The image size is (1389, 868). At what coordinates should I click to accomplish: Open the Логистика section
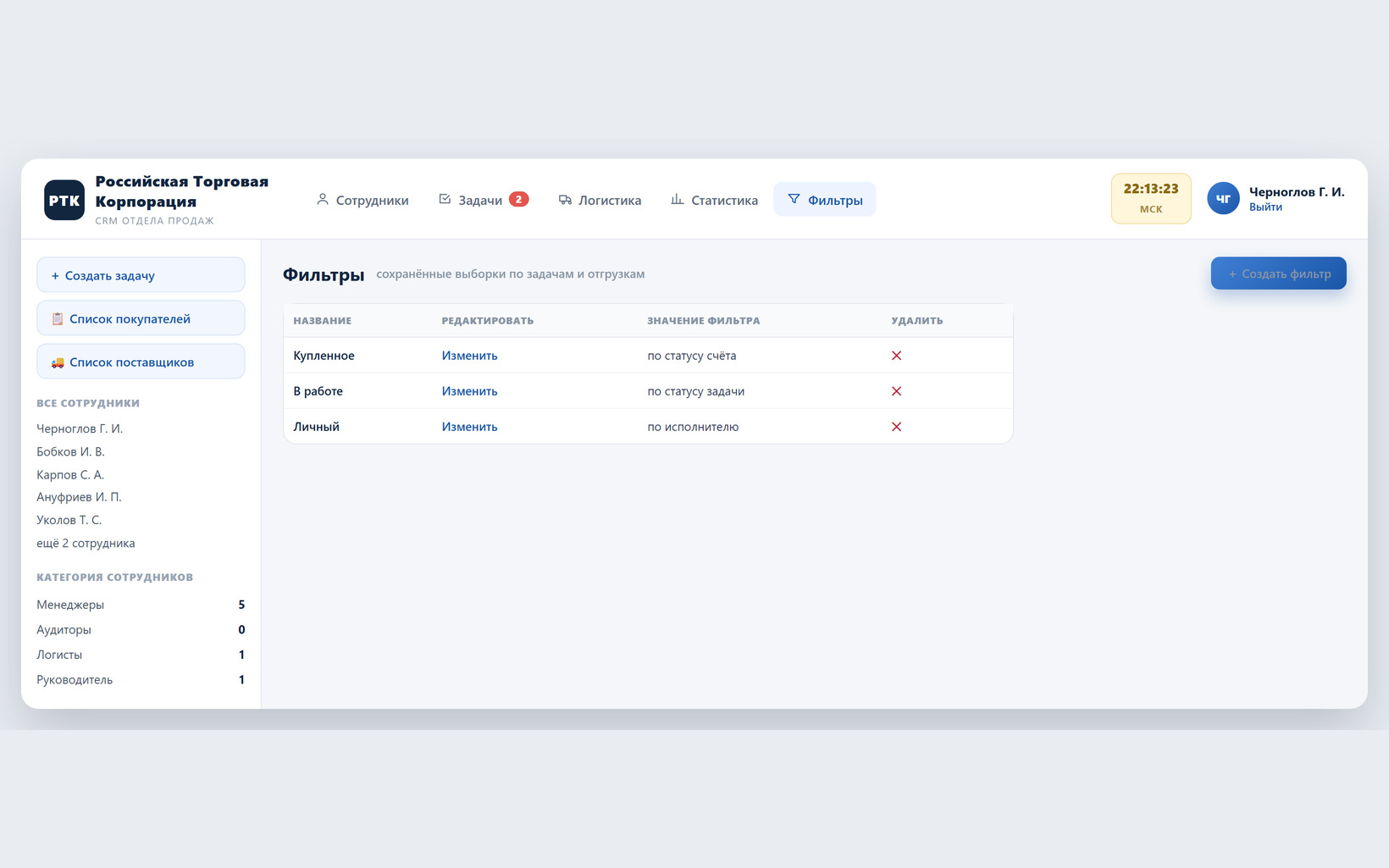600,200
